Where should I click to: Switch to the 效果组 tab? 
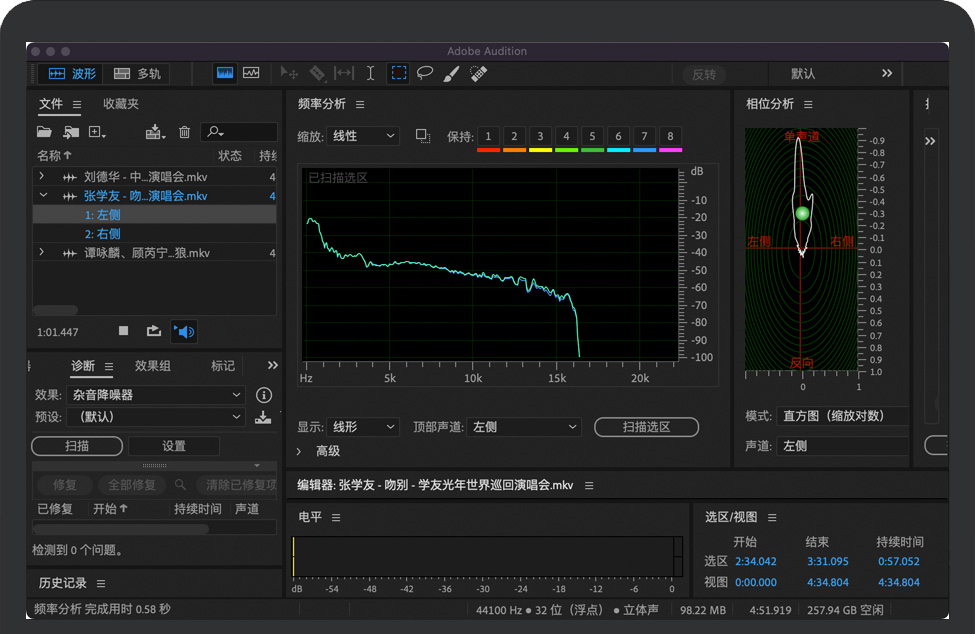click(x=153, y=366)
